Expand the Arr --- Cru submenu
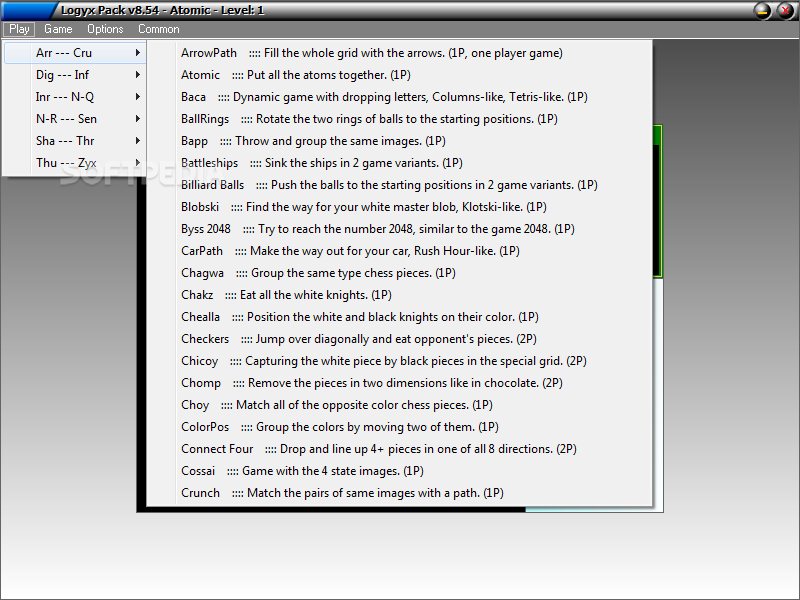Image resolution: width=800 pixels, height=600 pixels. click(75, 53)
